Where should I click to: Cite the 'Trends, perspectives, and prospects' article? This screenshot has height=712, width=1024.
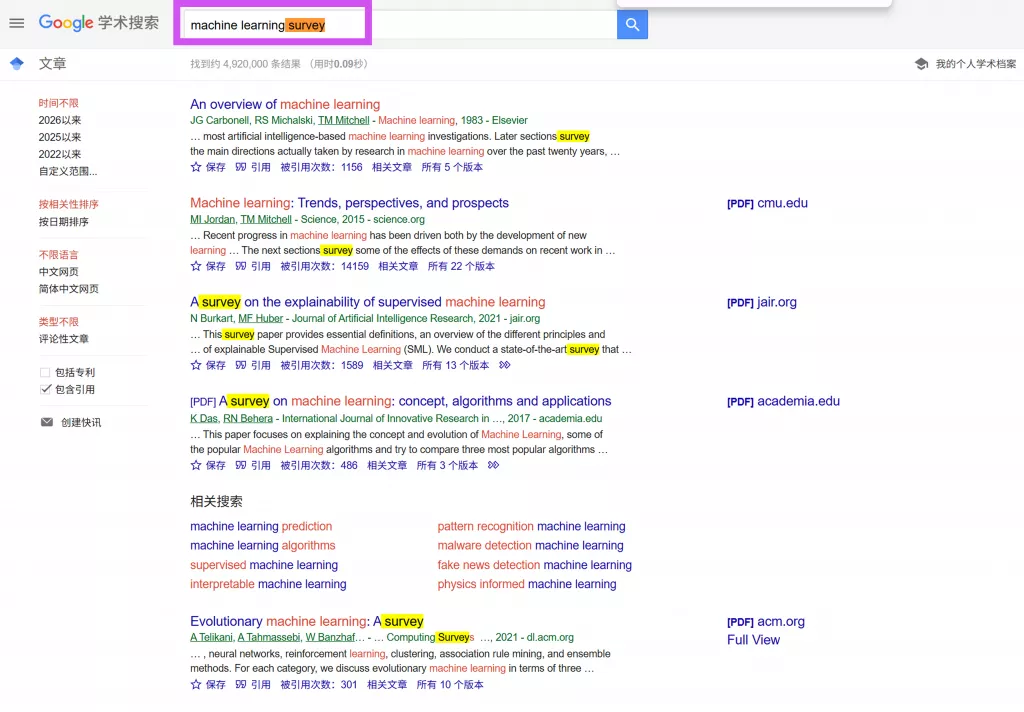point(253,267)
